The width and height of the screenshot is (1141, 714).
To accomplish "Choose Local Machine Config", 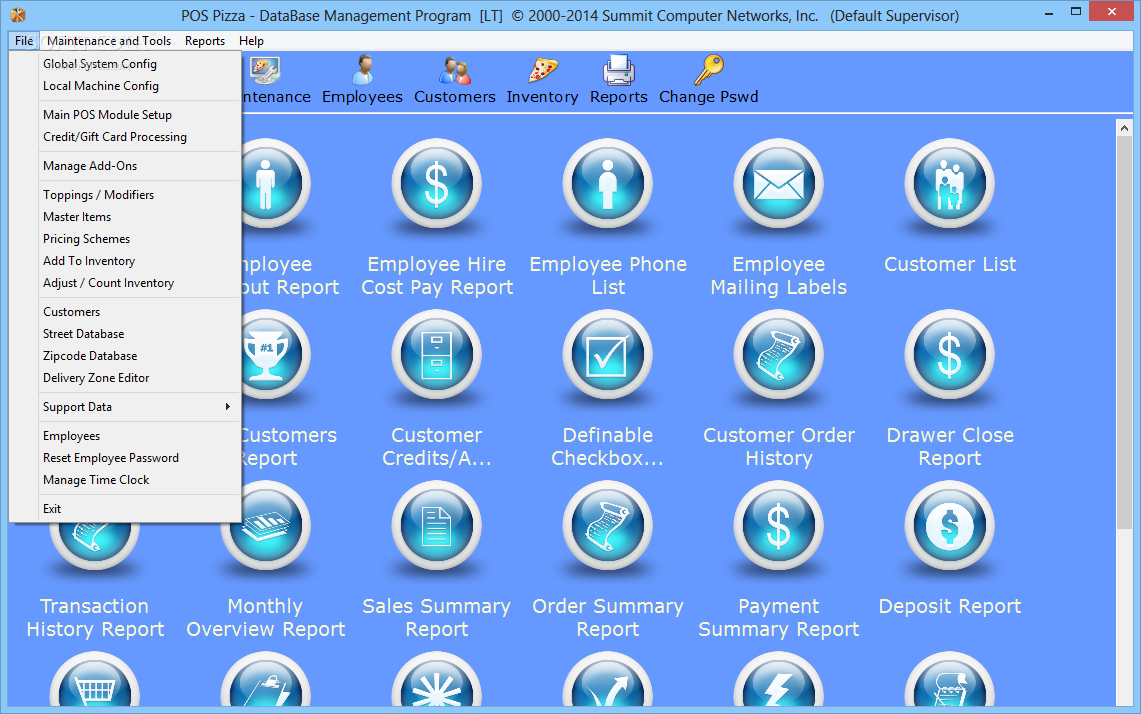I will coord(138,86).
